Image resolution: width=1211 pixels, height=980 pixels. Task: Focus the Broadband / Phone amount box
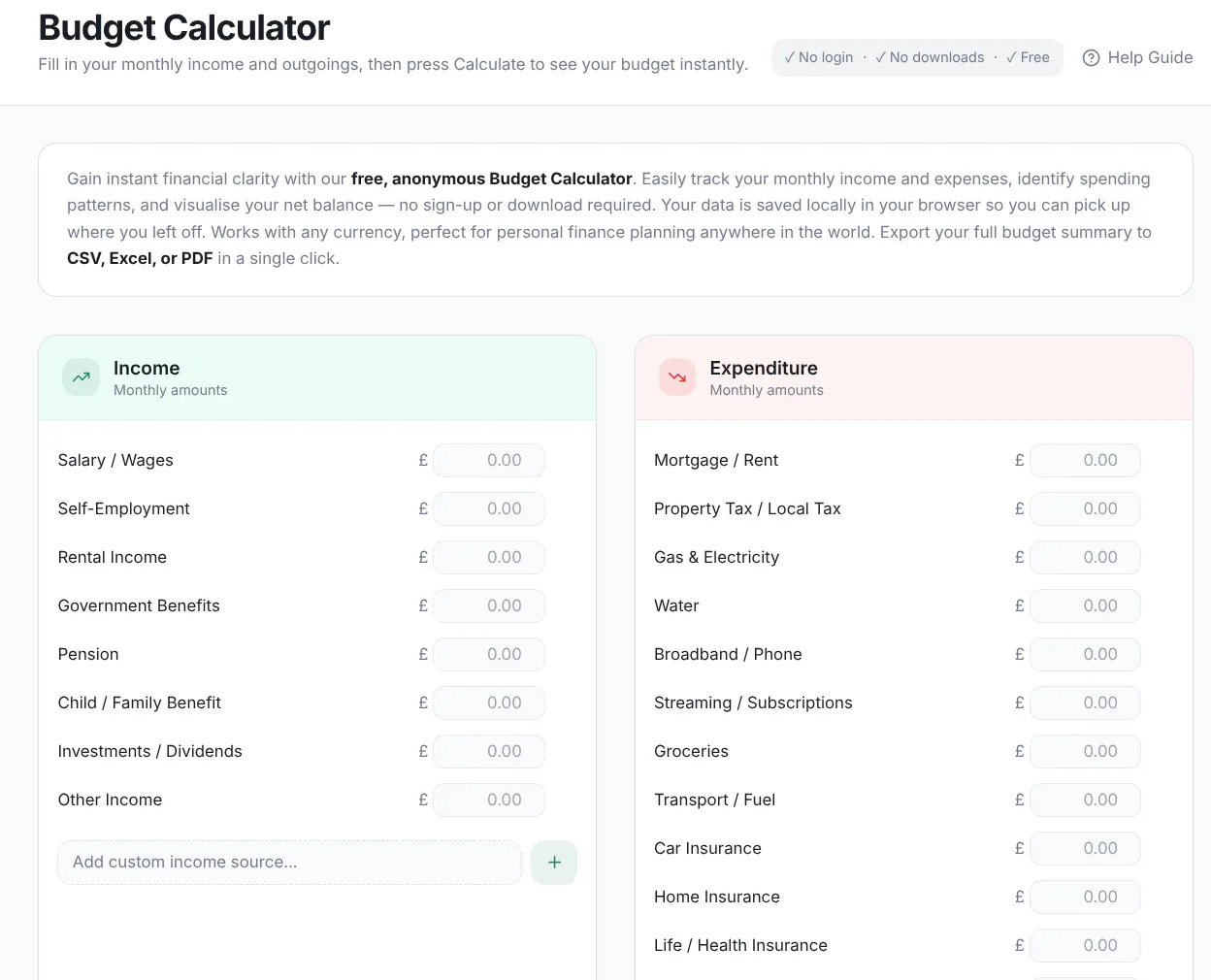point(1085,654)
